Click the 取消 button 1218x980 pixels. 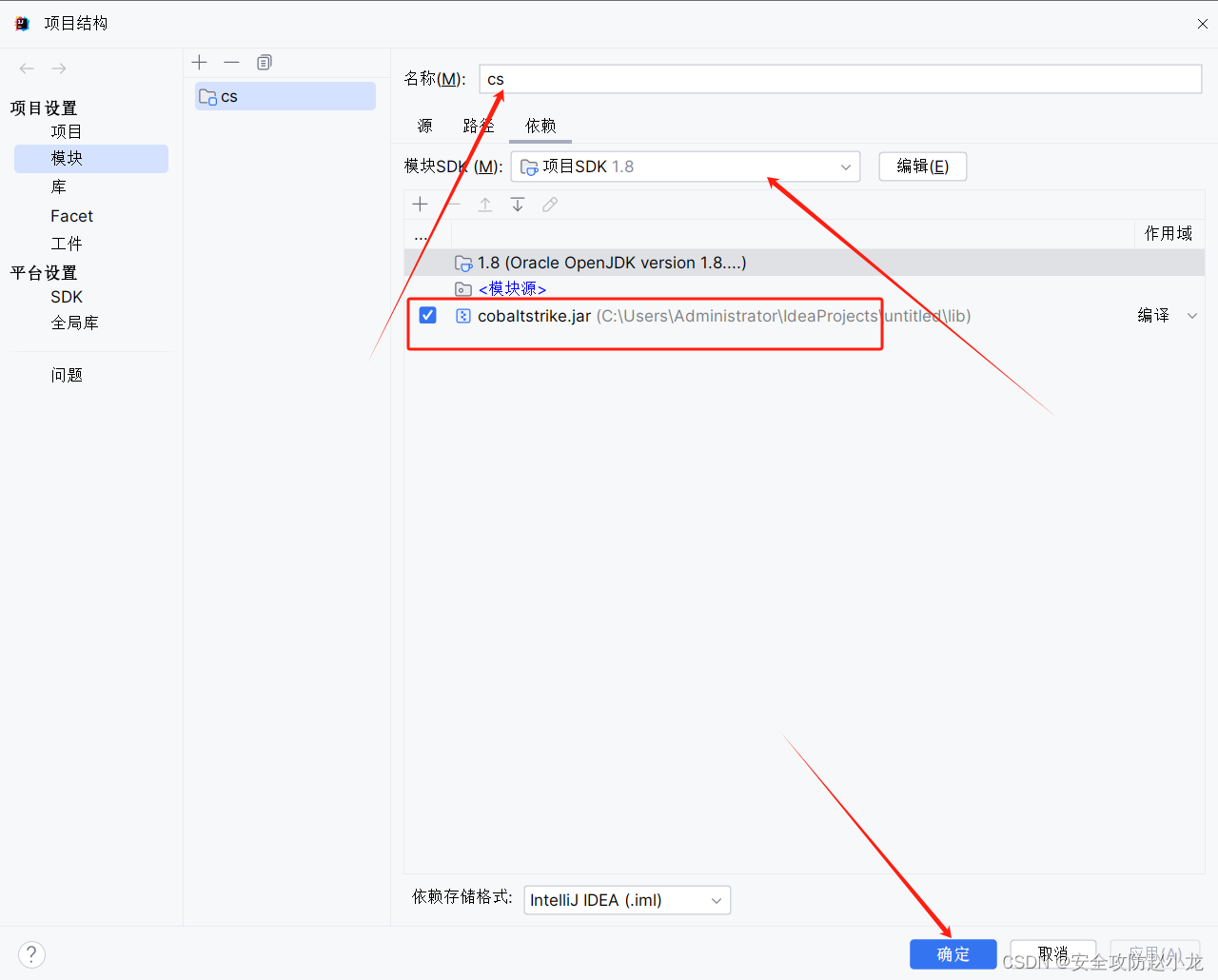pyautogui.click(x=1052, y=954)
